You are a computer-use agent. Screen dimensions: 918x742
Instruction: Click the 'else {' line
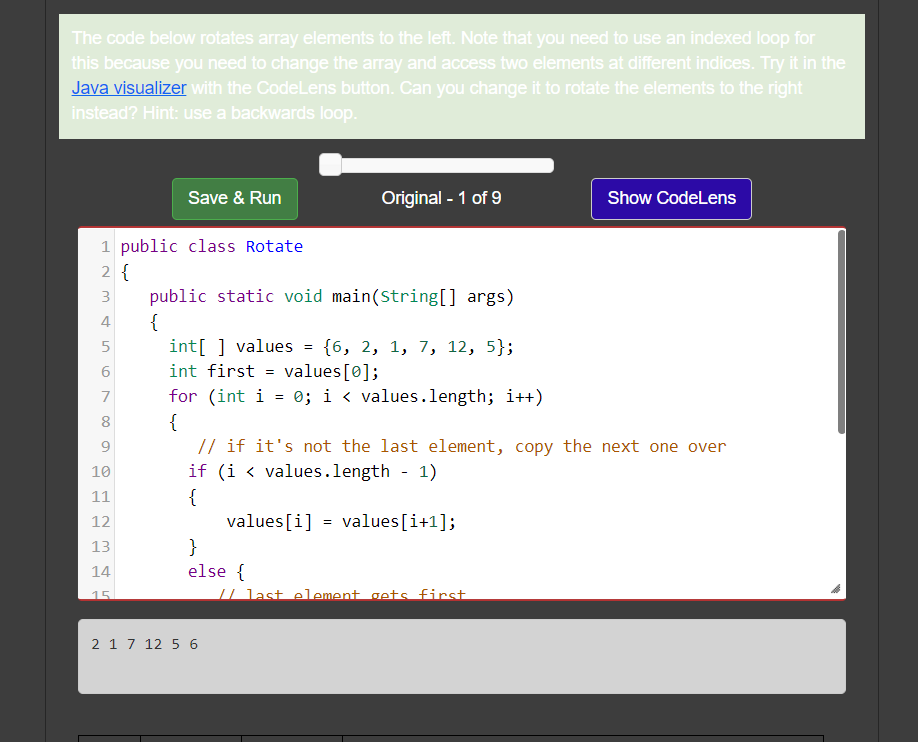pyautogui.click(x=217, y=571)
